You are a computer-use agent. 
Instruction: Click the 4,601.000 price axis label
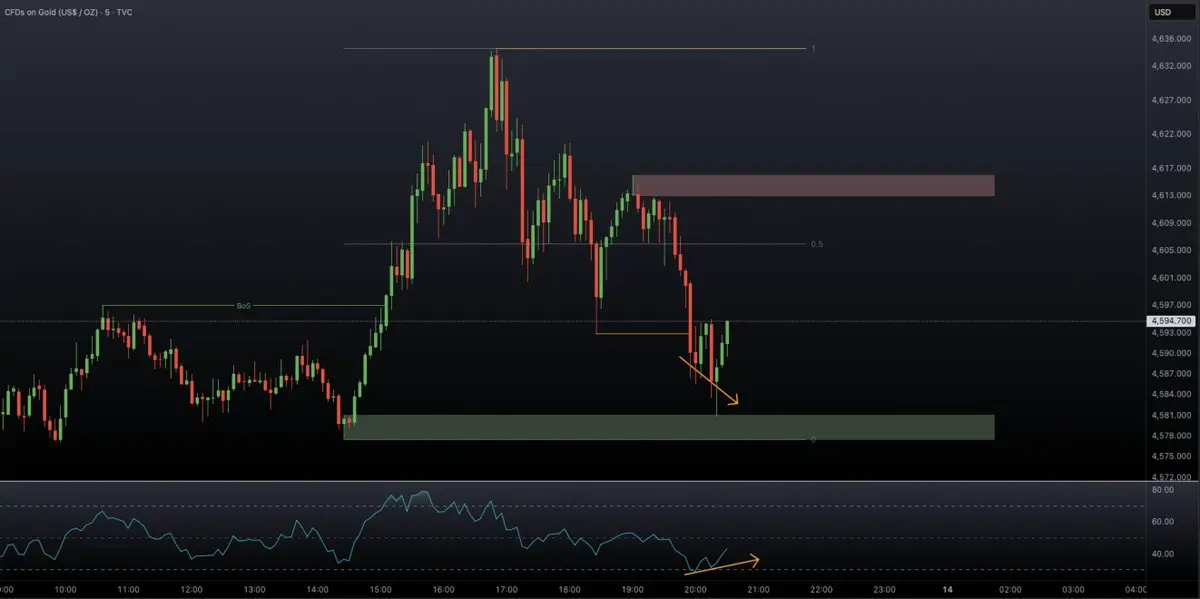click(1170, 278)
